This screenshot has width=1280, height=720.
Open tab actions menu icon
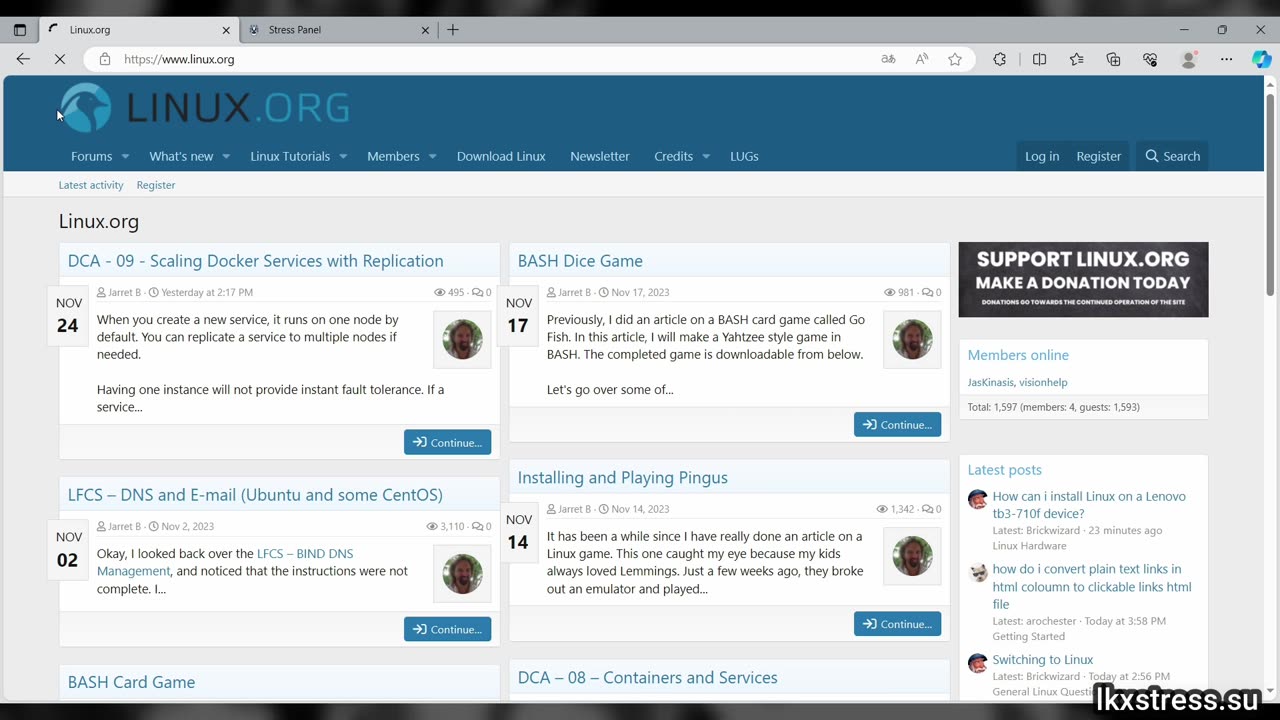click(19, 30)
